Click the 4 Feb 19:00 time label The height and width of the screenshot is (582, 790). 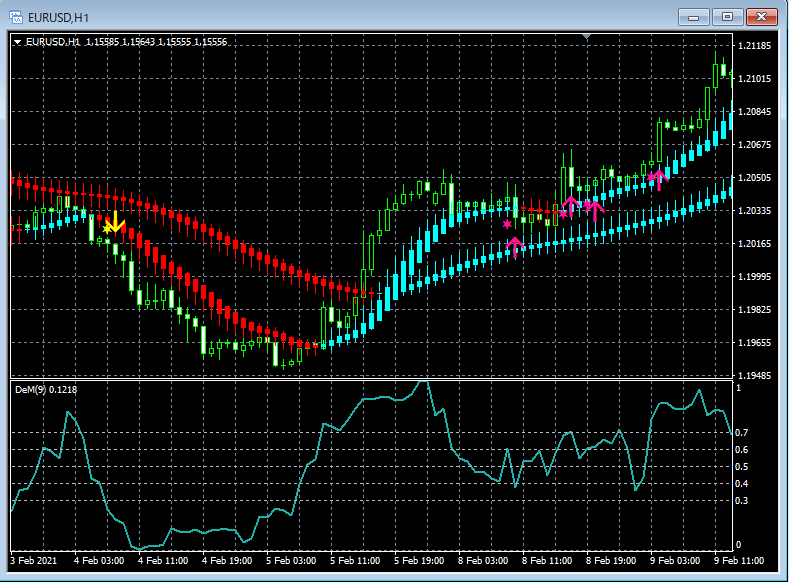227,560
